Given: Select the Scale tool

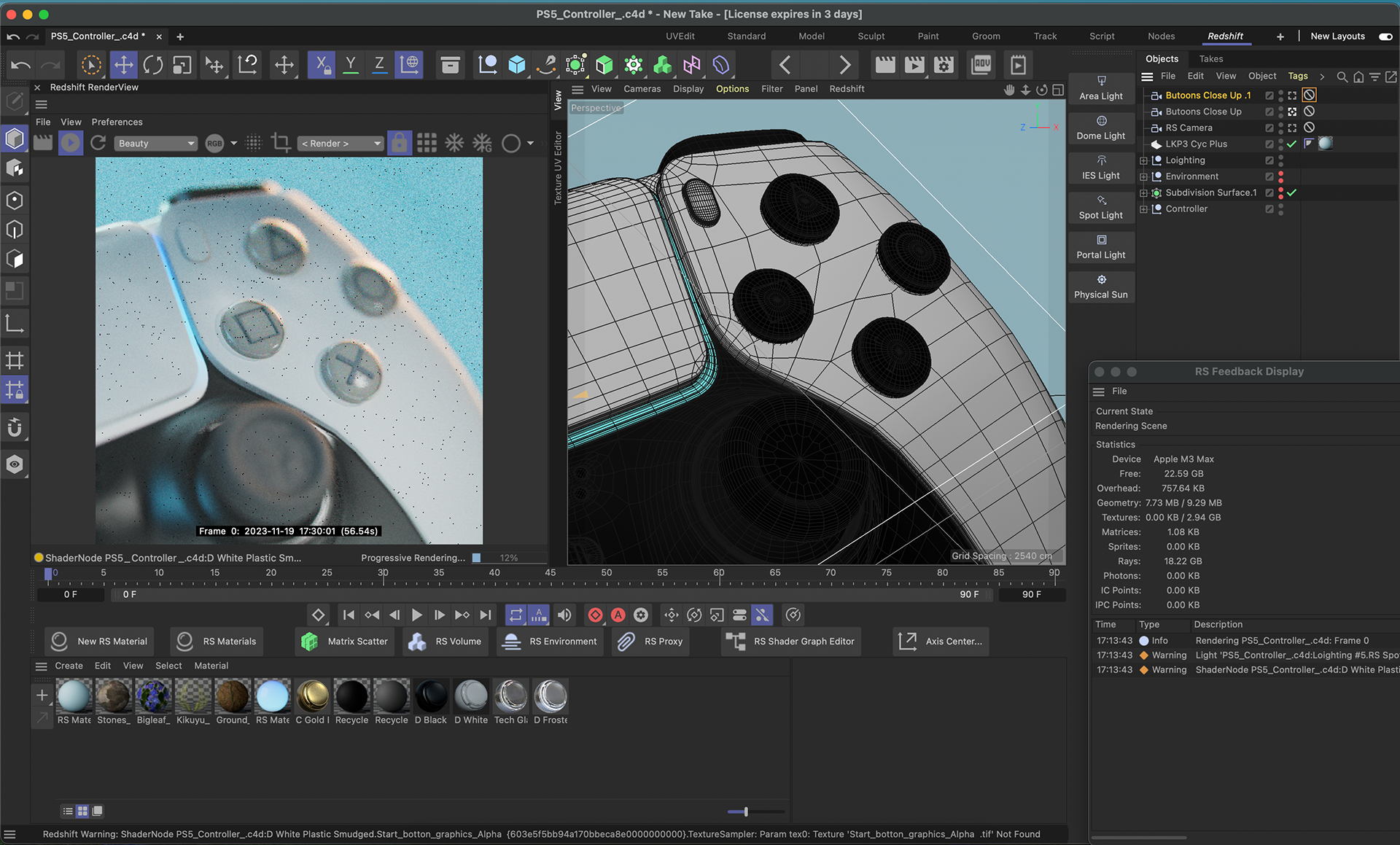Looking at the screenshot, I should 182,65.
